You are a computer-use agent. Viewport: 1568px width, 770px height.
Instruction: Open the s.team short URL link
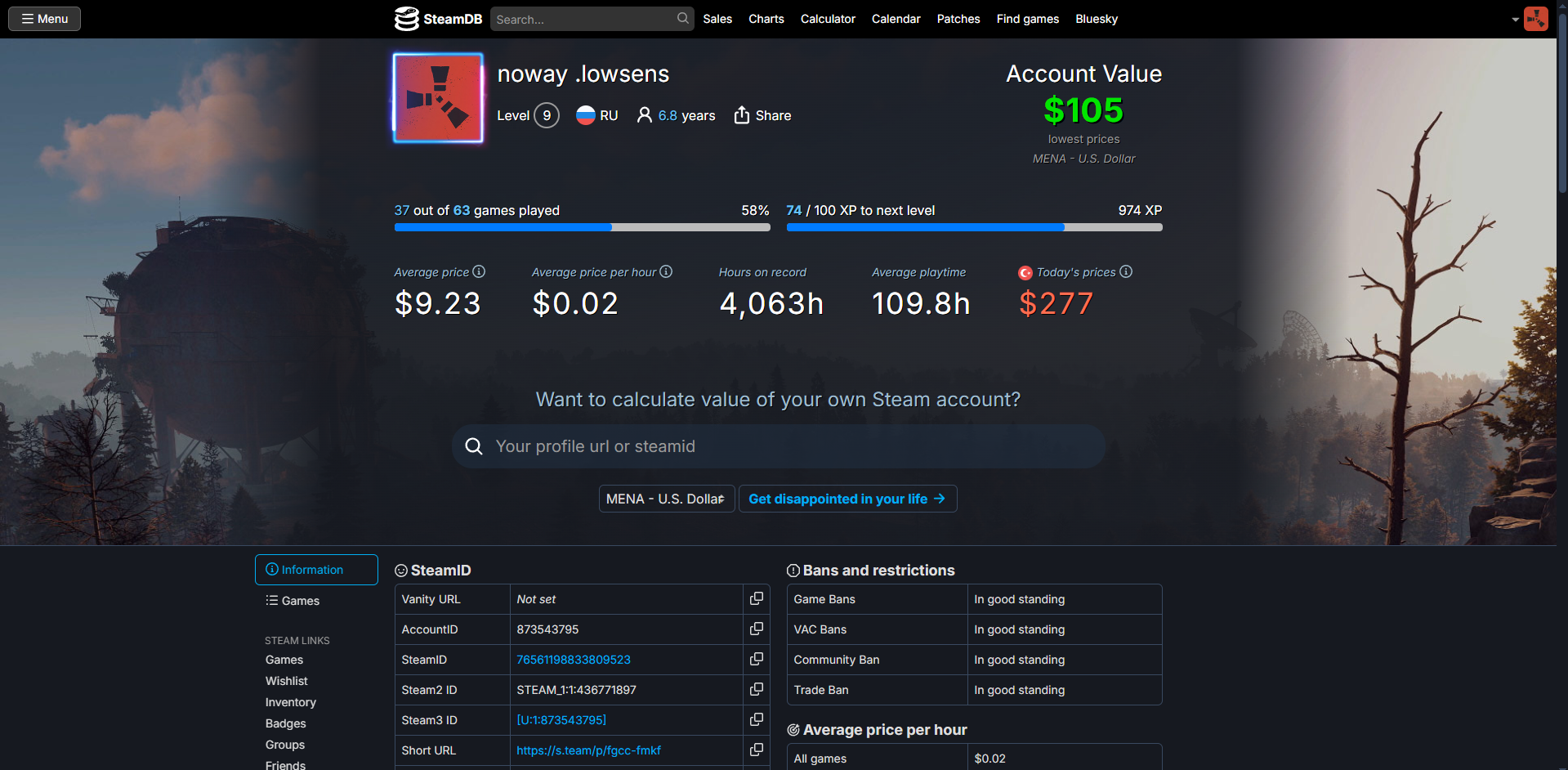click(588, 750)
